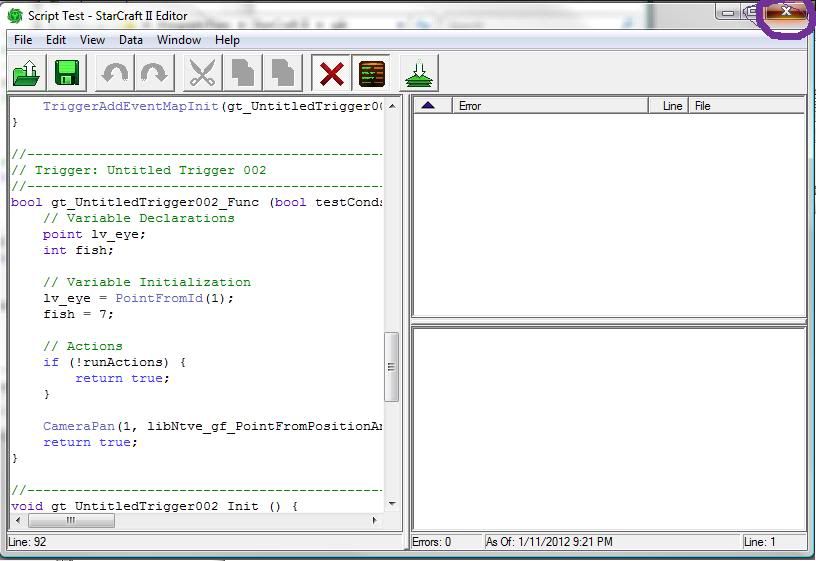
Task: Click the Line column header
Action: 671,106
